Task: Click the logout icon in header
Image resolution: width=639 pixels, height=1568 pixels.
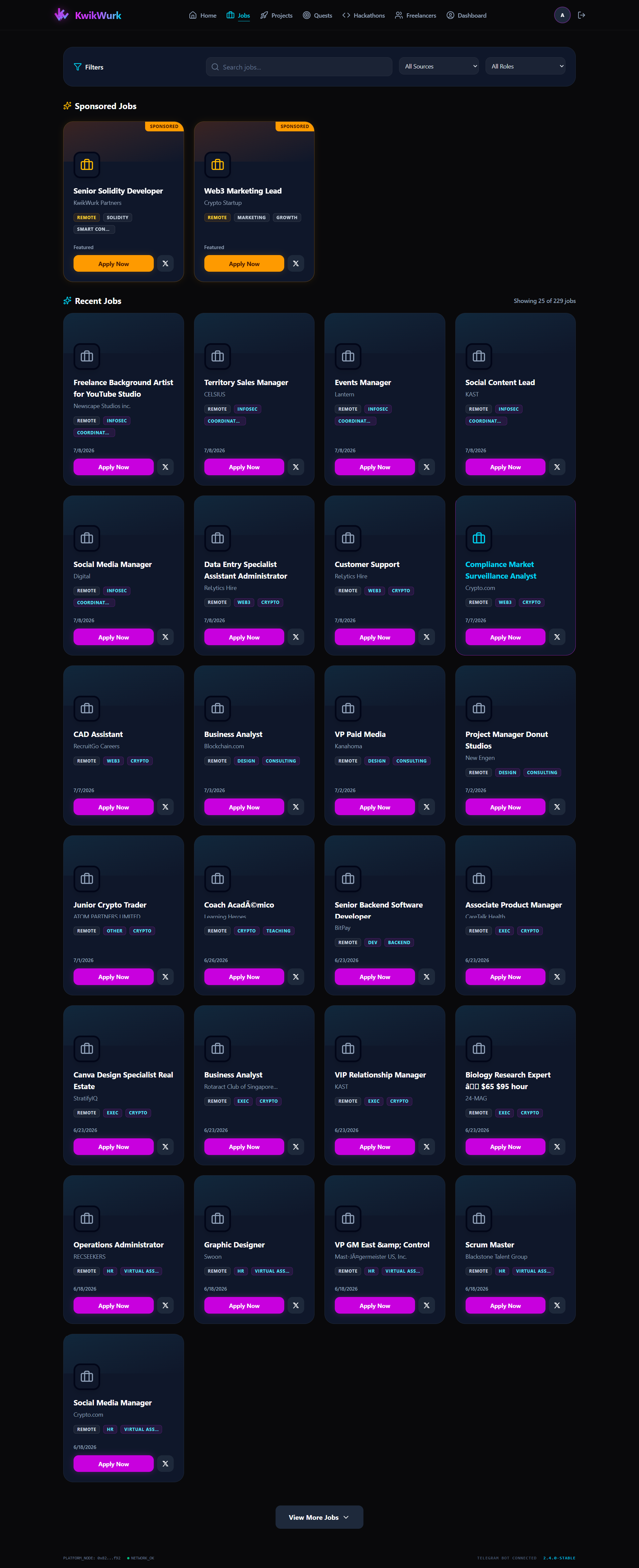Action: coord(581,15)
